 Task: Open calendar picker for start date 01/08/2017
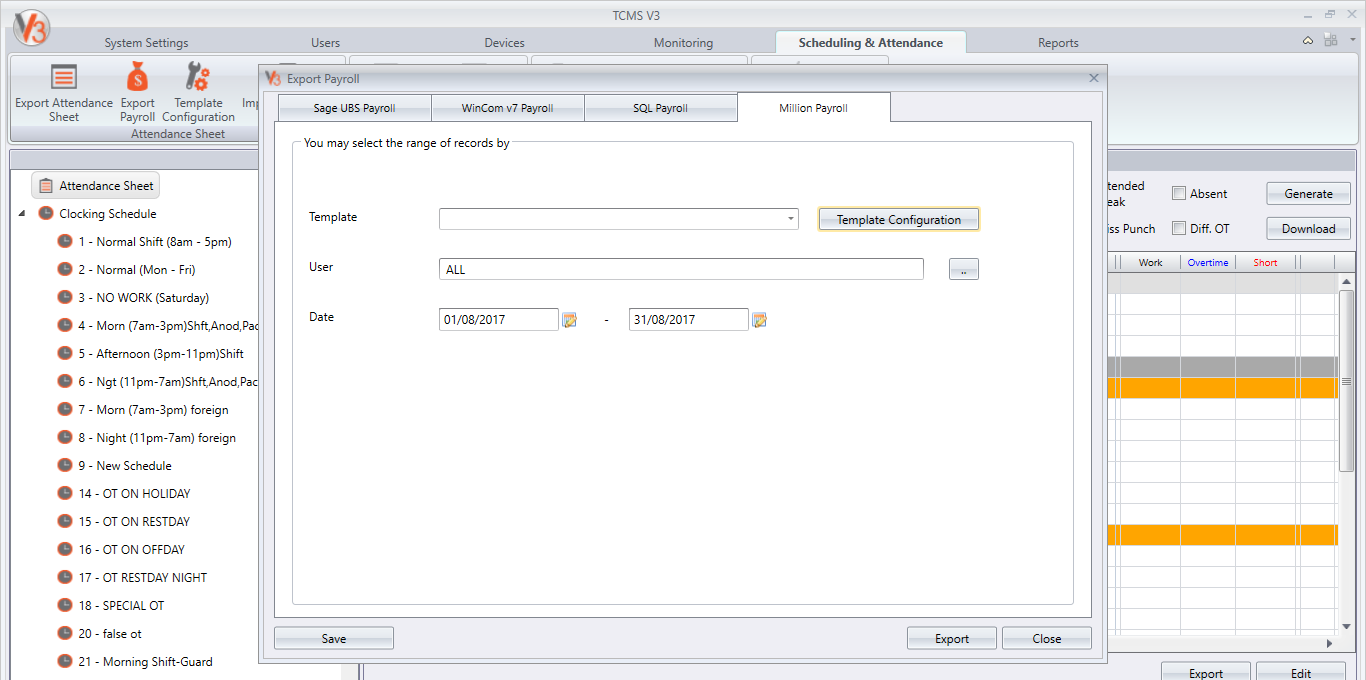click(x=569, y=320)
